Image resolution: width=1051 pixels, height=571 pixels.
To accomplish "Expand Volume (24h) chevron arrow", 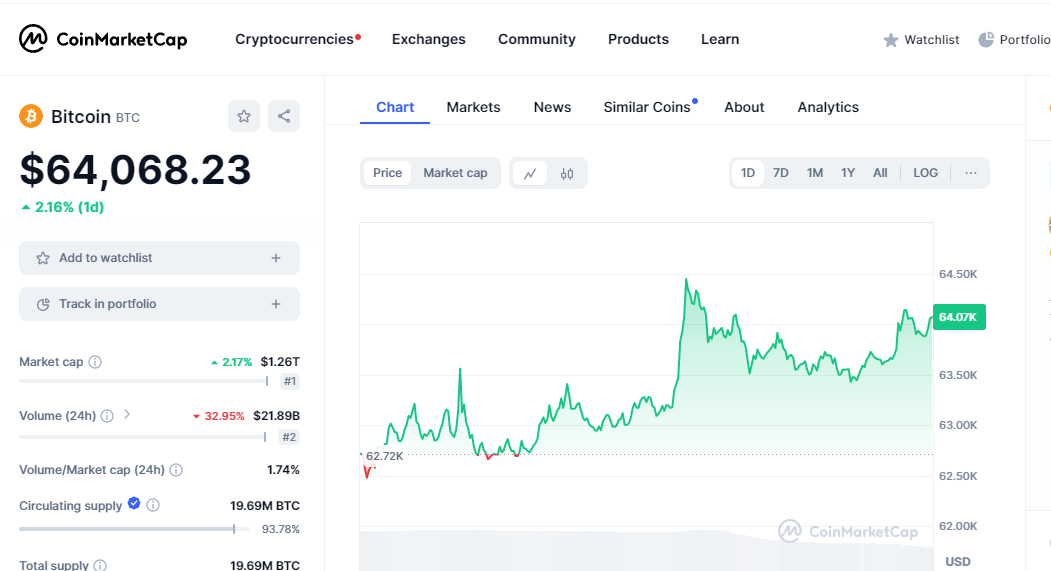I will pos(127,415).
